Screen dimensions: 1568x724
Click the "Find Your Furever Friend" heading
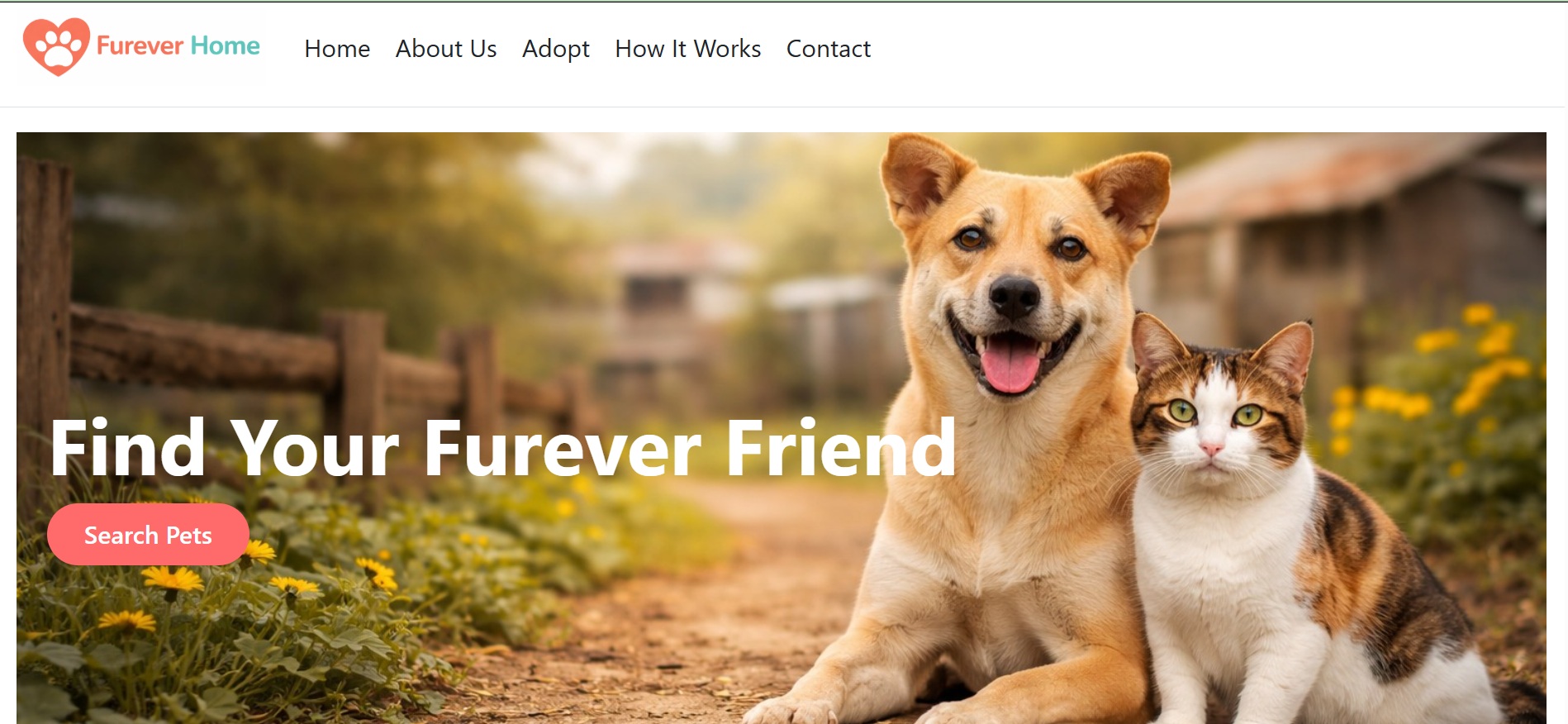(502, 448)
